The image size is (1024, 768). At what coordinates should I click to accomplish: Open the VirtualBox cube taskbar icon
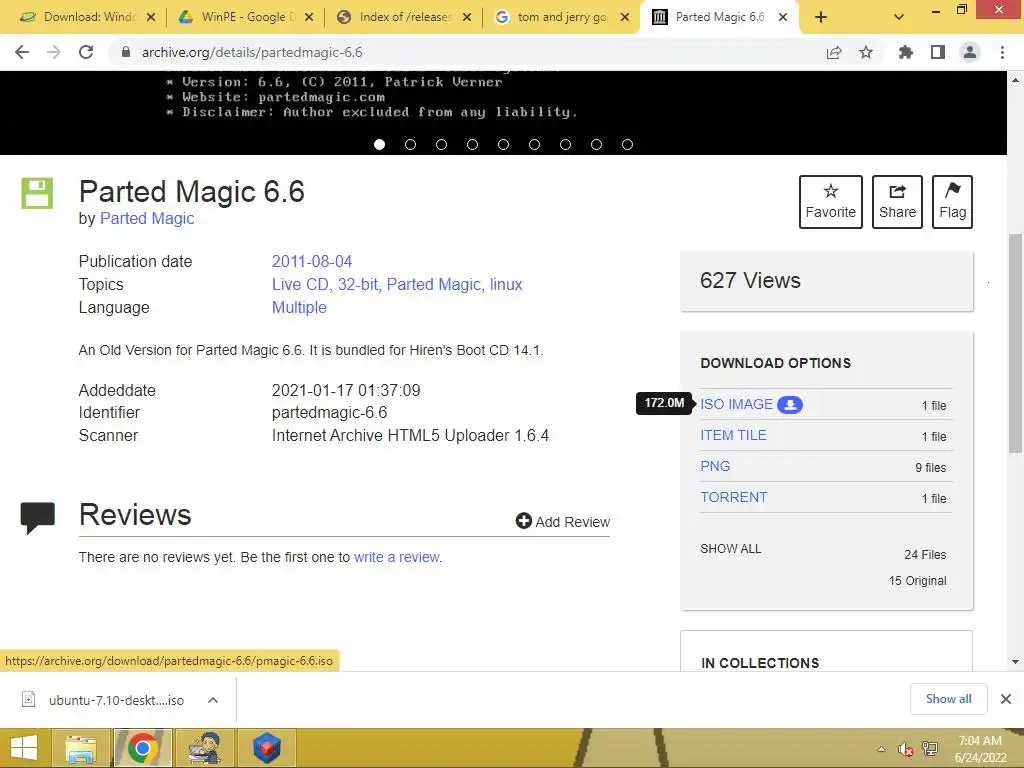click(x=267, y=748)
